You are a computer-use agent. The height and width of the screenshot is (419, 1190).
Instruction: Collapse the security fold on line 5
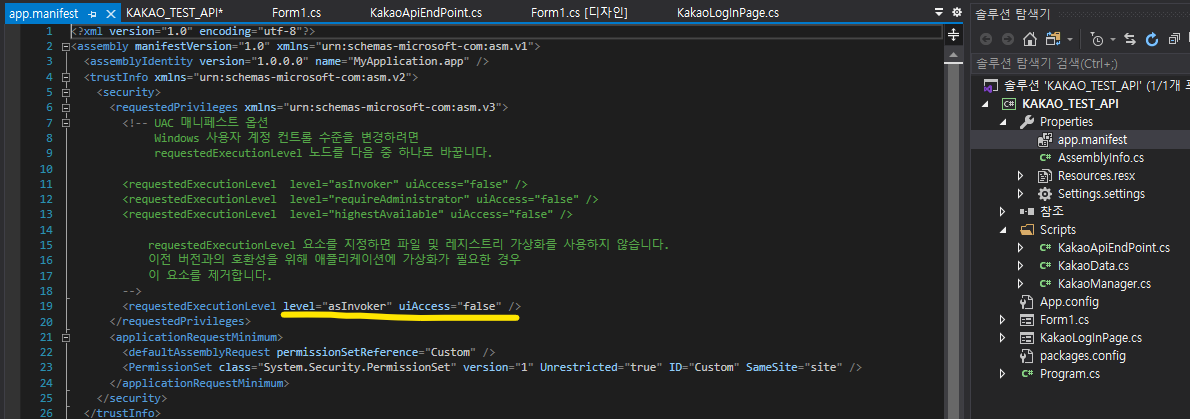tap(66, 92)
